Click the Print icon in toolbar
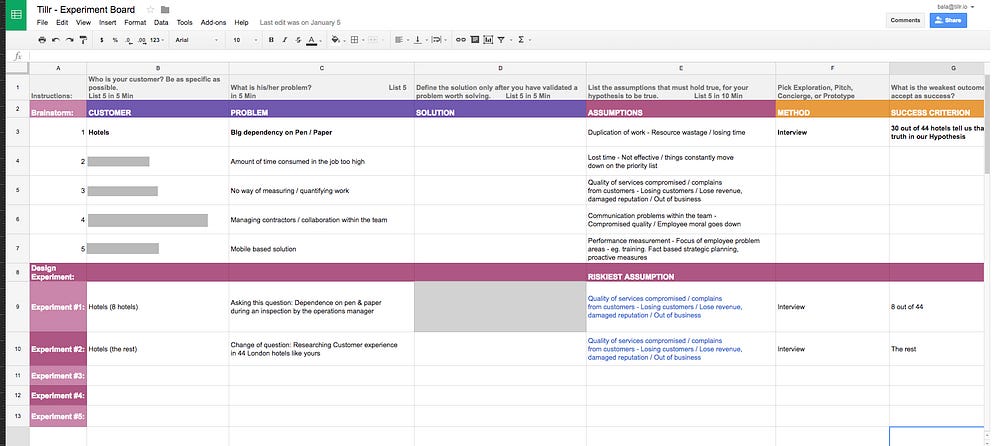1000x446 pixels. point(42,40)
